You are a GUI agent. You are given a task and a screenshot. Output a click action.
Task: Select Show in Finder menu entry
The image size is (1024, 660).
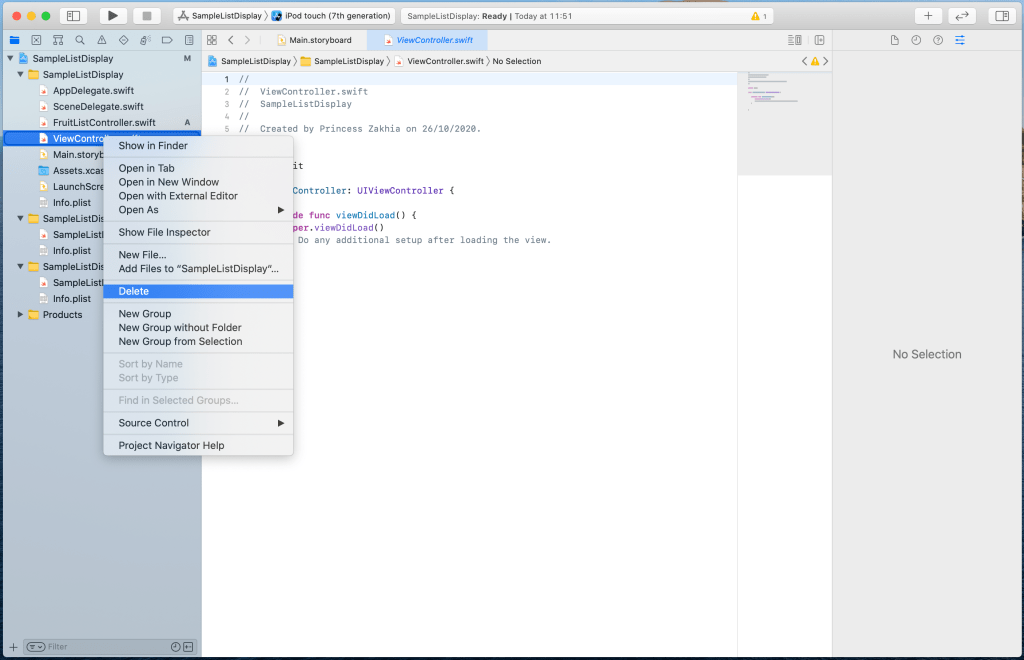pos(153,146)
